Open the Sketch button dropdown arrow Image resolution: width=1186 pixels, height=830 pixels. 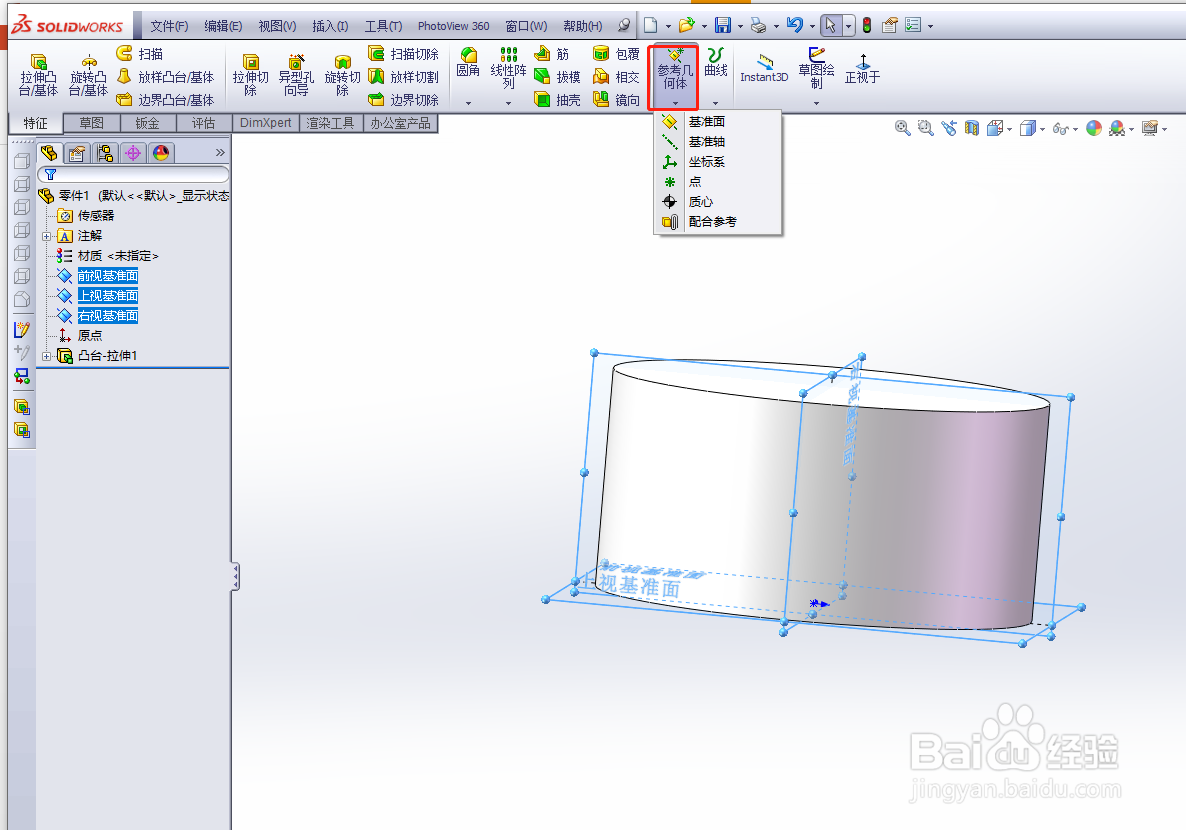point(816,103)
